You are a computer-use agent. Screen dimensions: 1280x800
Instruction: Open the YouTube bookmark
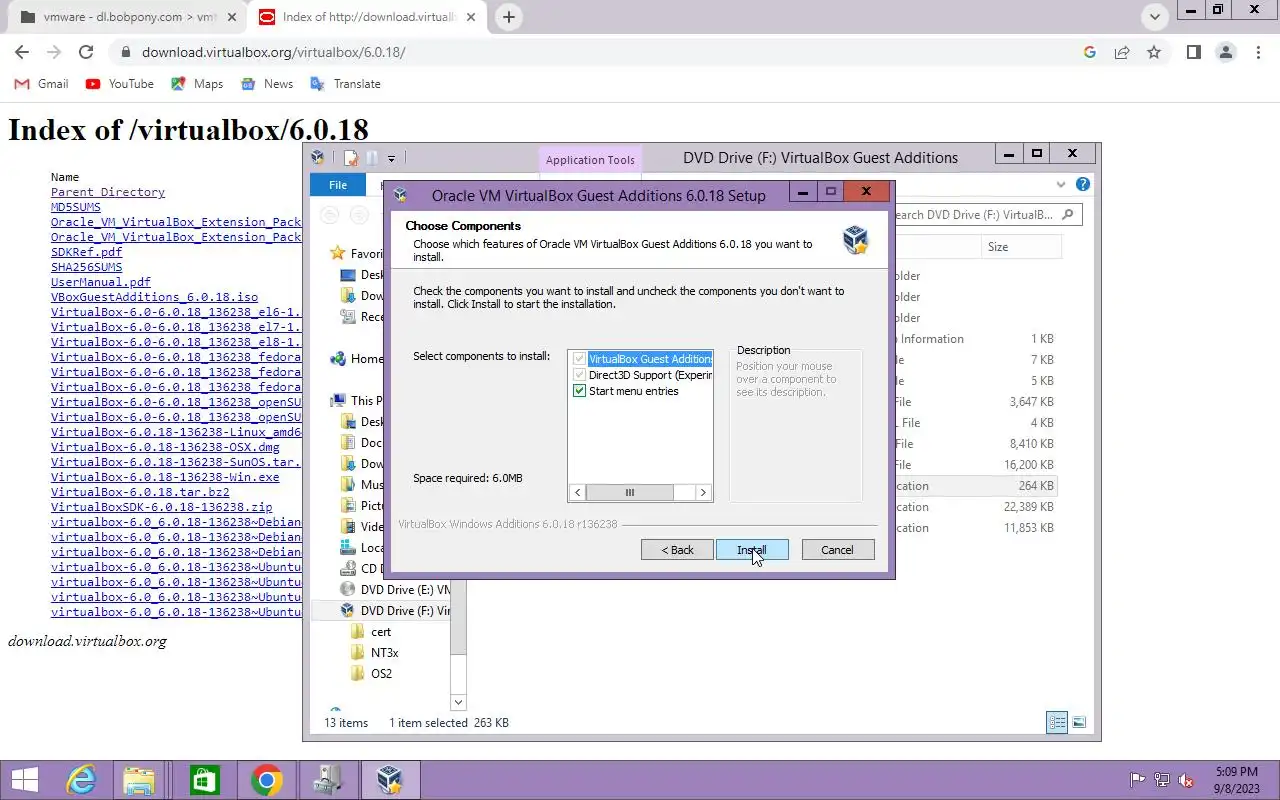pyautogui.click(x=120, y=84)
